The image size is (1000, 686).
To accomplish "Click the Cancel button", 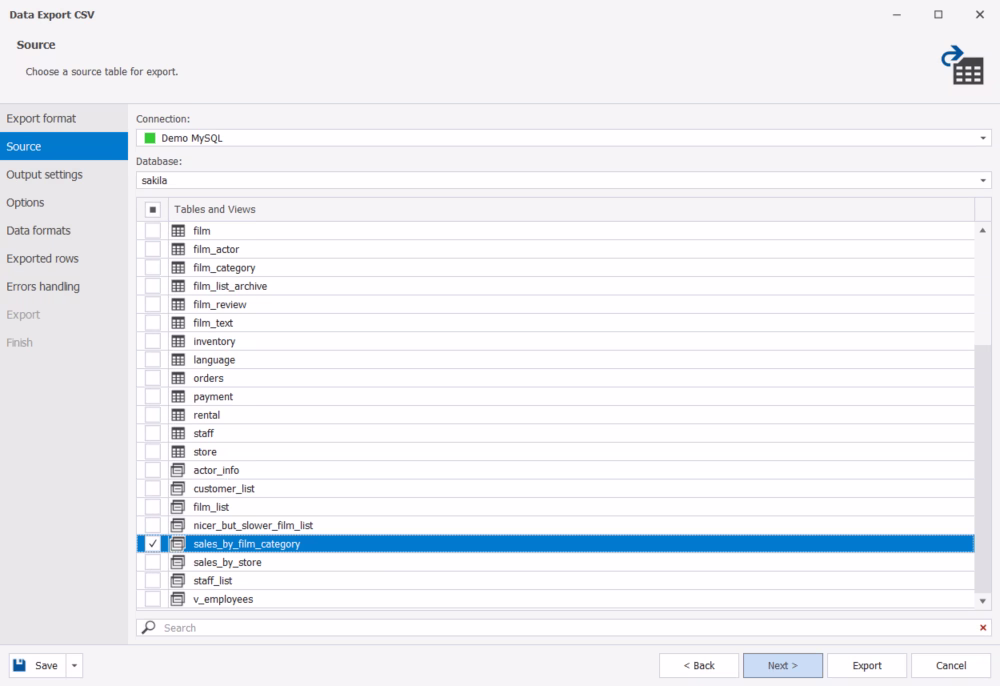I will click(x=951, y=666).
